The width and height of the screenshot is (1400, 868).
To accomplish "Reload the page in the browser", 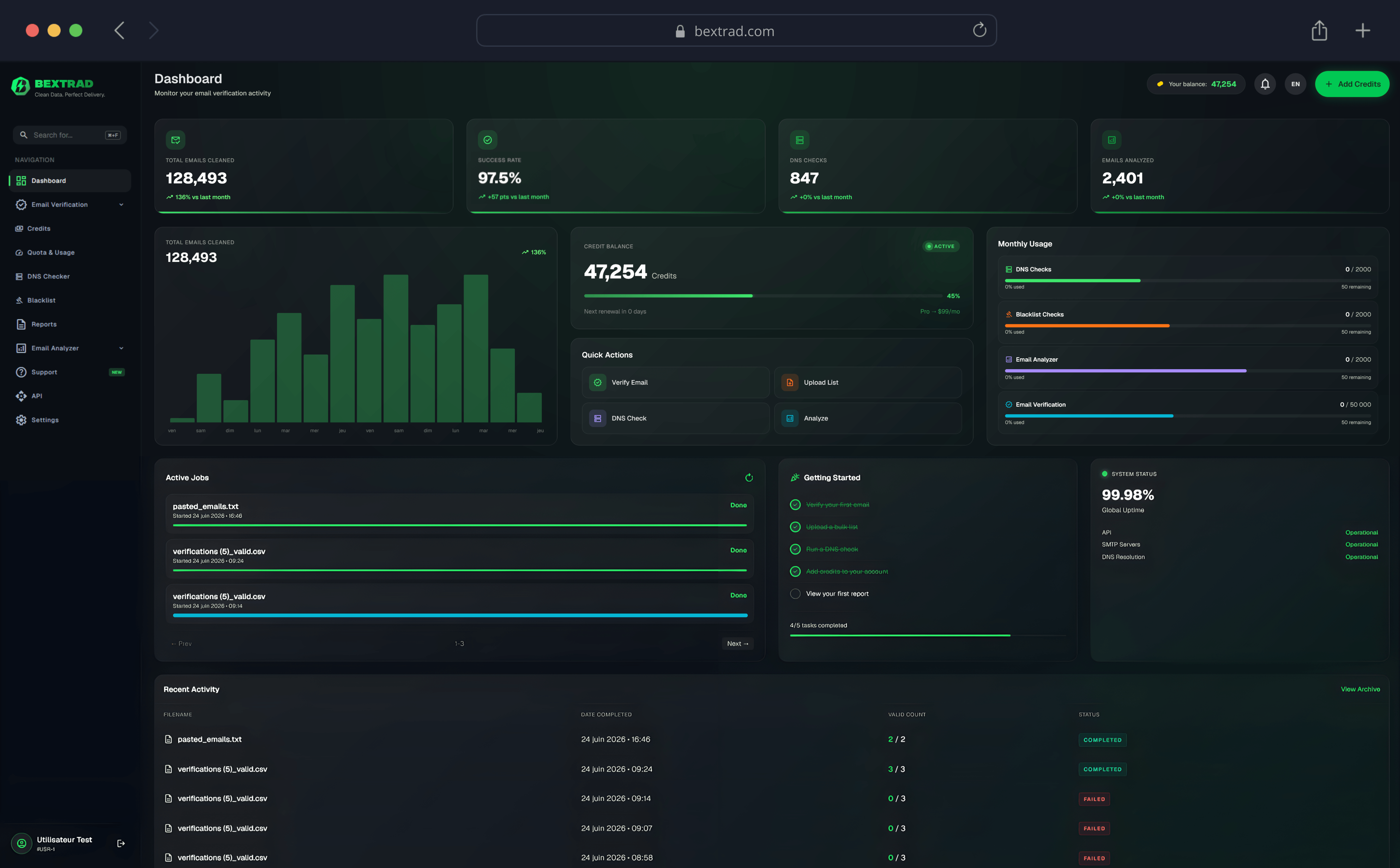I will coord(980,30).
